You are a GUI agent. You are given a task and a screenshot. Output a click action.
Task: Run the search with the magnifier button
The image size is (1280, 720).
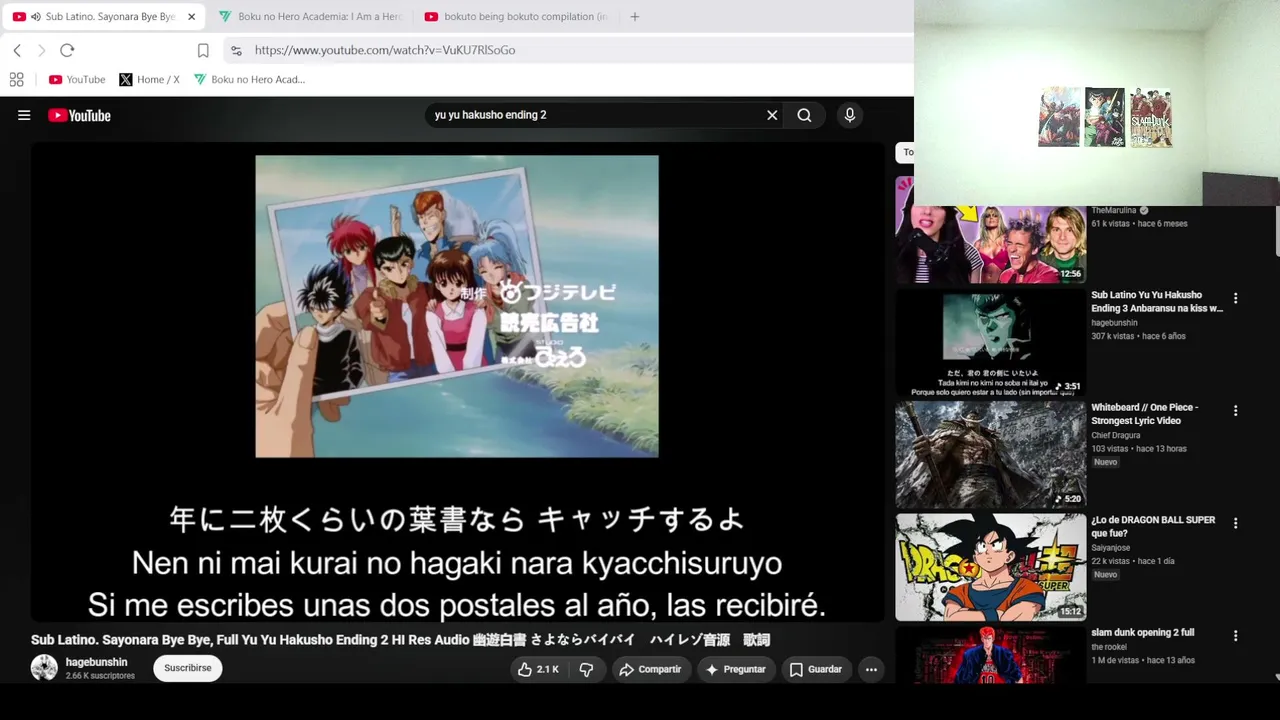804,115
